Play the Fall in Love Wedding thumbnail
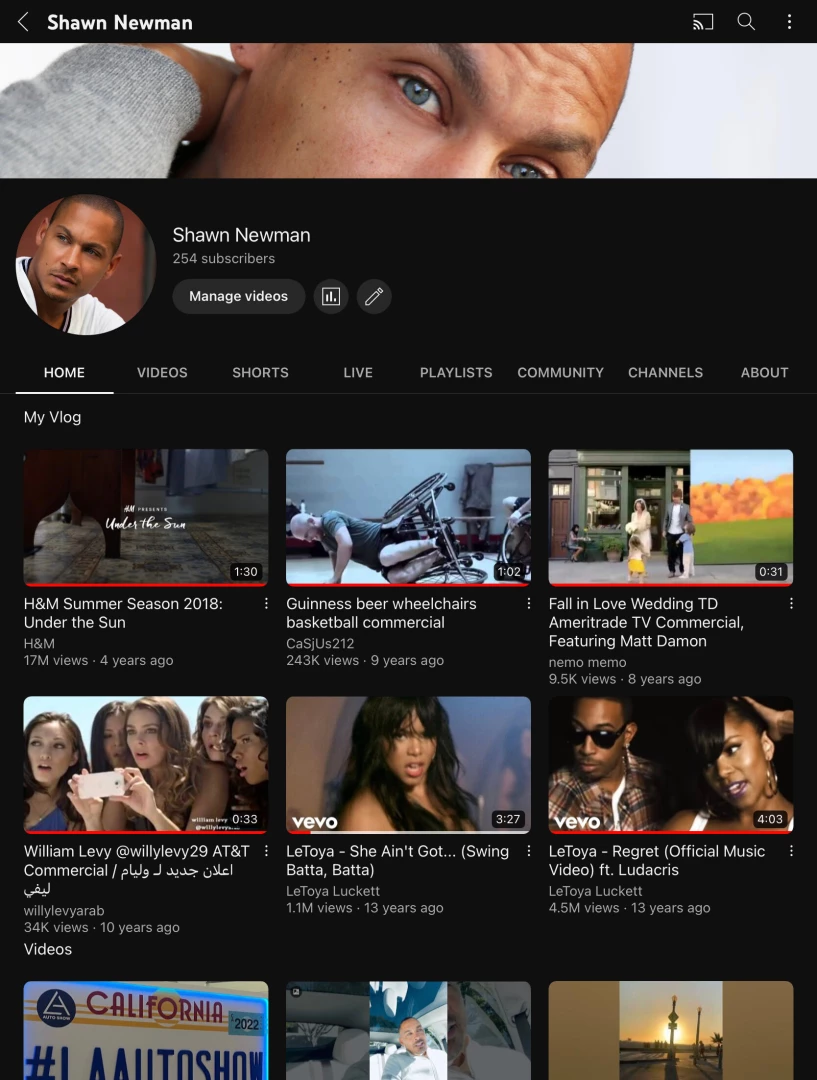 671,517
